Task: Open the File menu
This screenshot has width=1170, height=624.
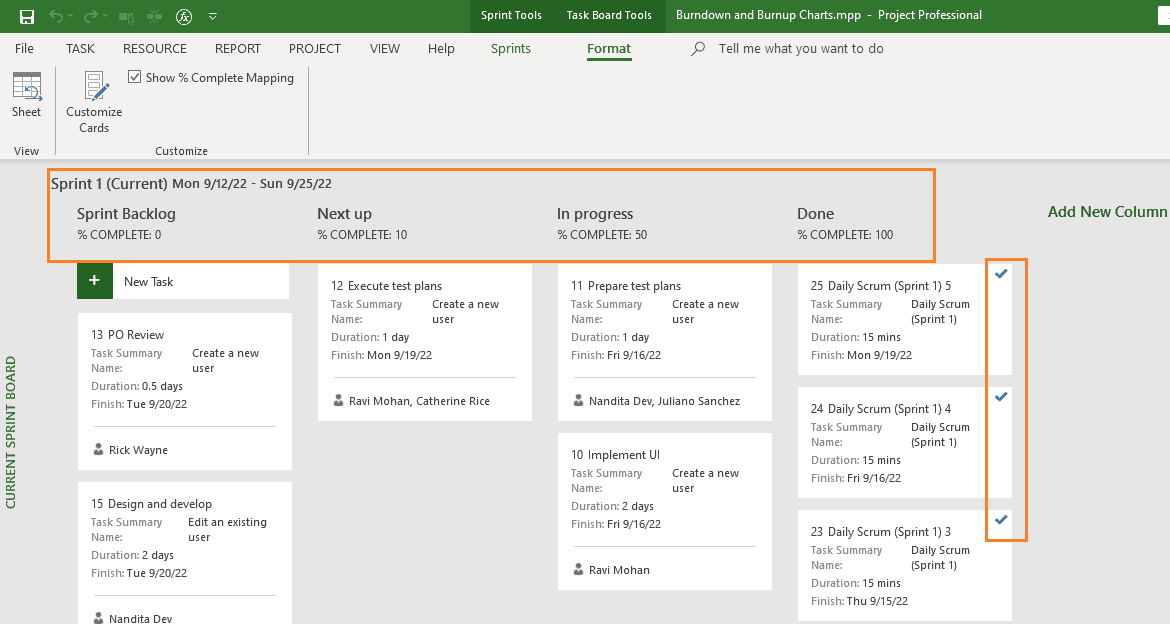Action: tap(25, 49)
